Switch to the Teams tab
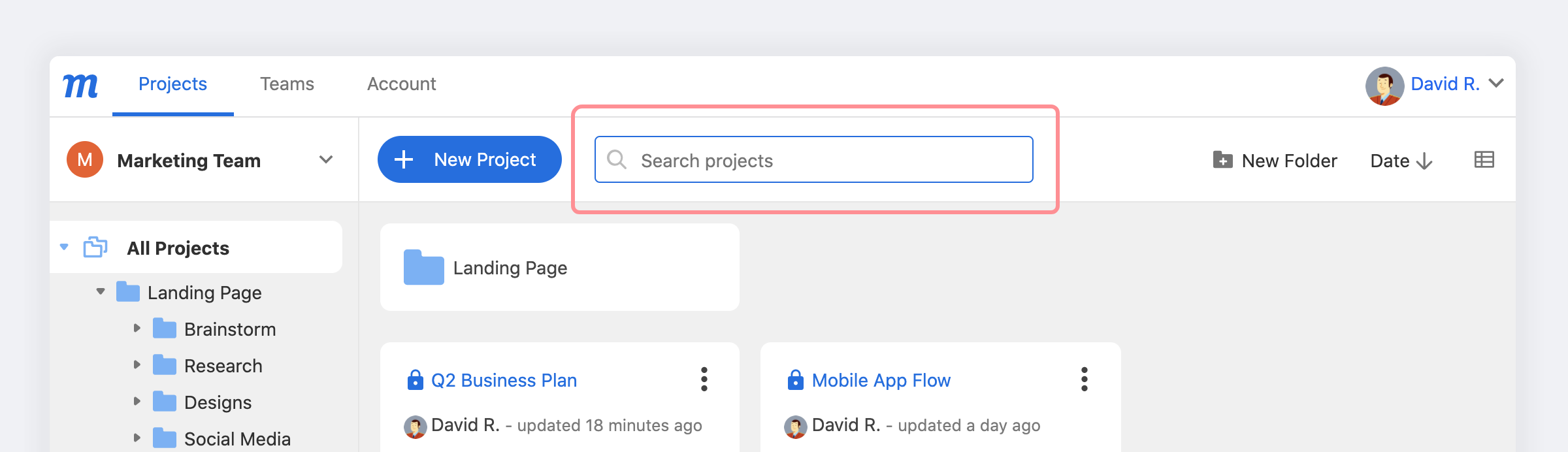 click(x=287, y=84)
